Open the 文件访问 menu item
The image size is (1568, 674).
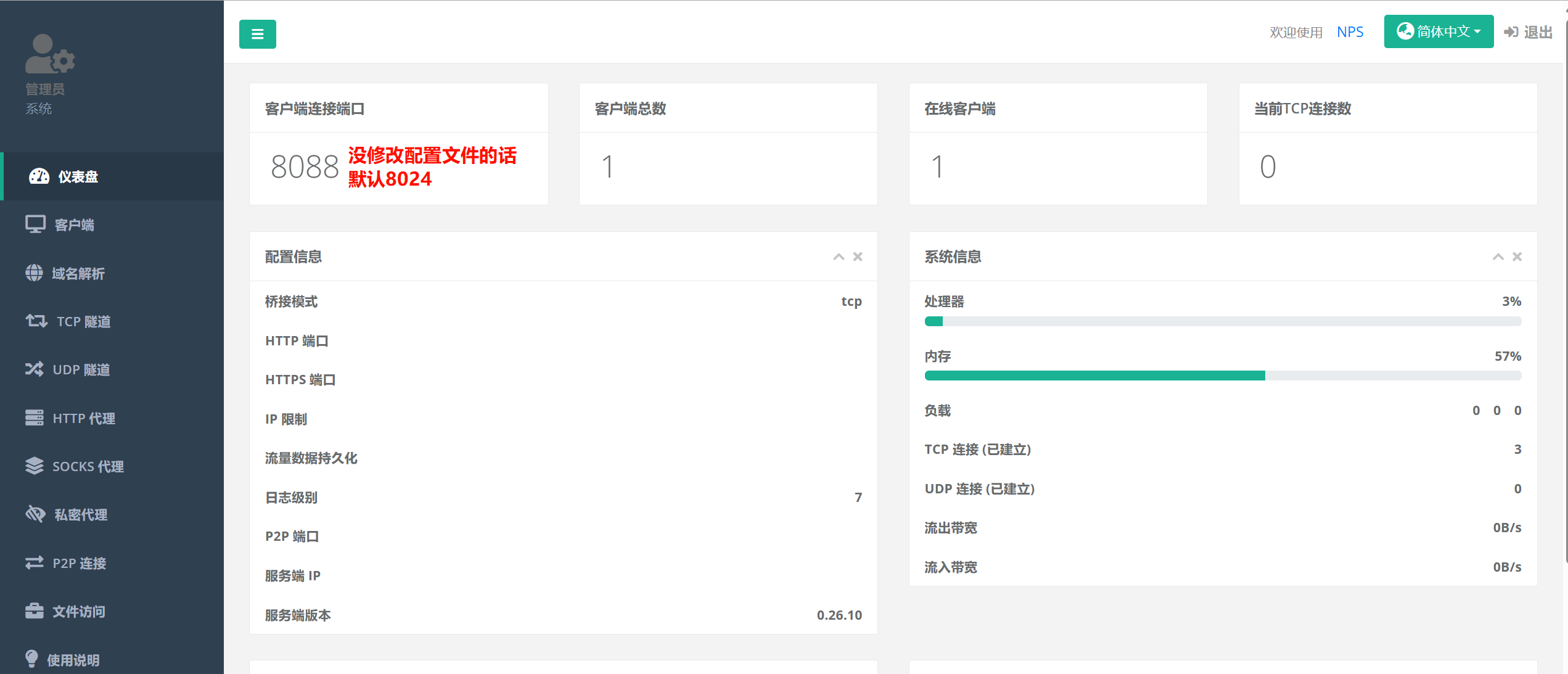tap(78, 611)
